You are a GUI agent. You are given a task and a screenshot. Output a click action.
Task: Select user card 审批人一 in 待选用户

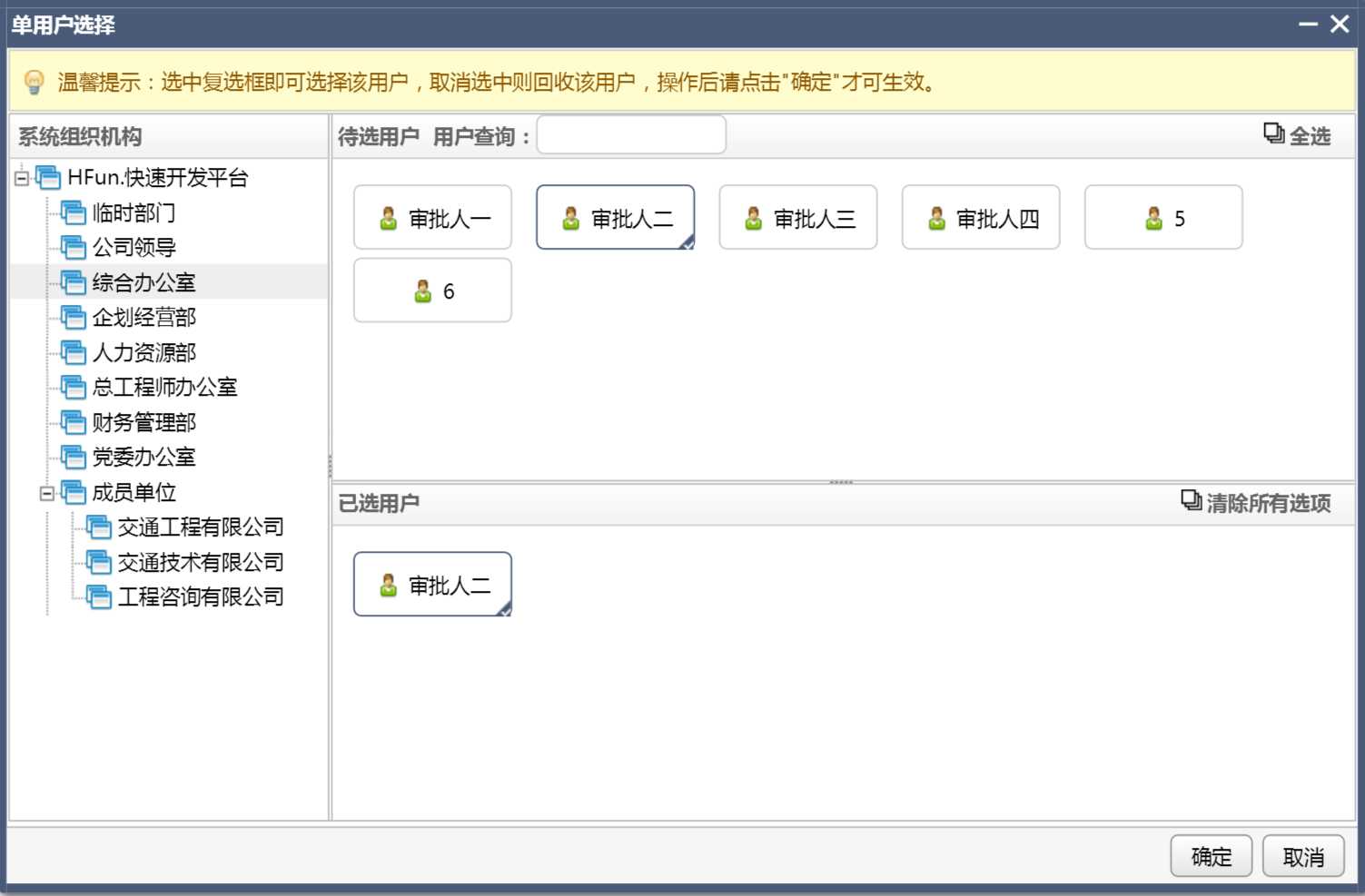432,217
